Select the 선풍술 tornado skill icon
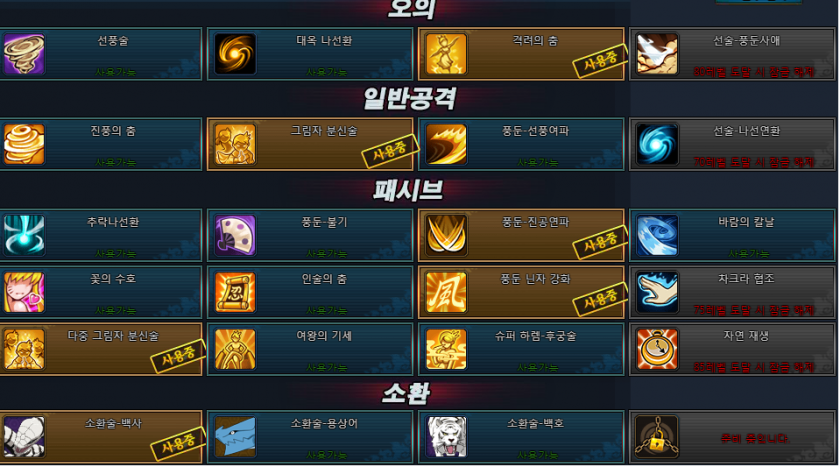The height and width of the screenshot is (467, 840). tap(24, 54)
